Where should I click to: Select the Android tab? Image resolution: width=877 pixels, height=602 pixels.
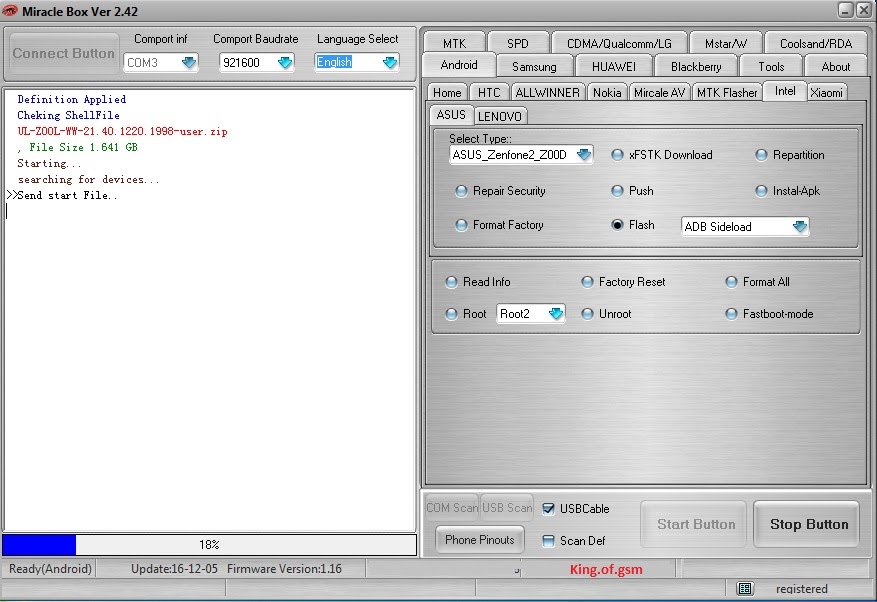459,65
